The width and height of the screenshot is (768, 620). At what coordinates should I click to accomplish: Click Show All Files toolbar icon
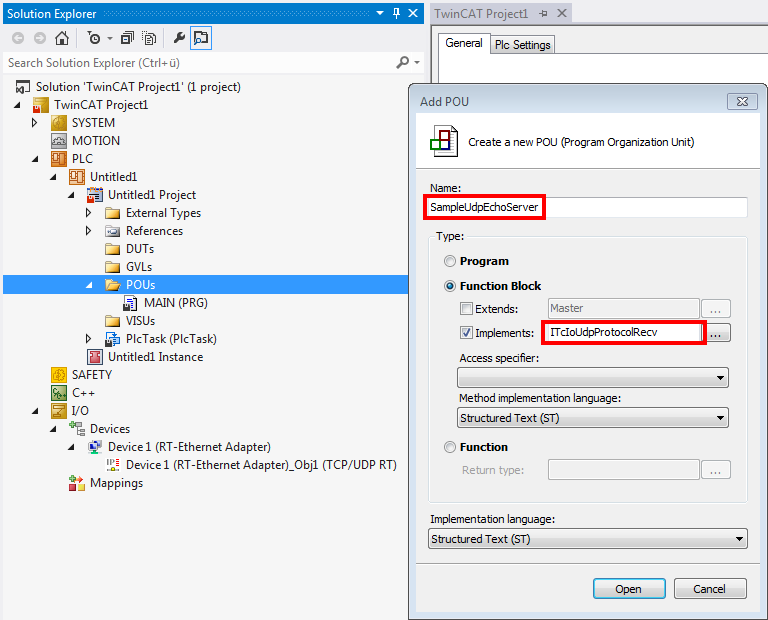coord(149,38)
